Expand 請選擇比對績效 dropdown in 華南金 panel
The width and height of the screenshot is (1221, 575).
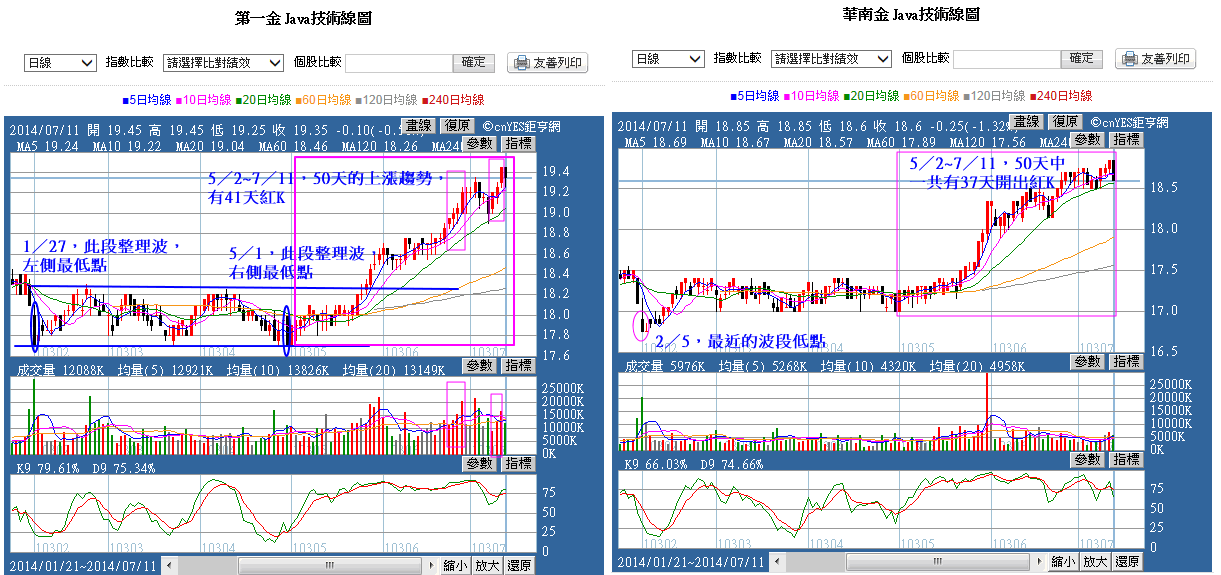pyautogui.click(x=832, y=59)
